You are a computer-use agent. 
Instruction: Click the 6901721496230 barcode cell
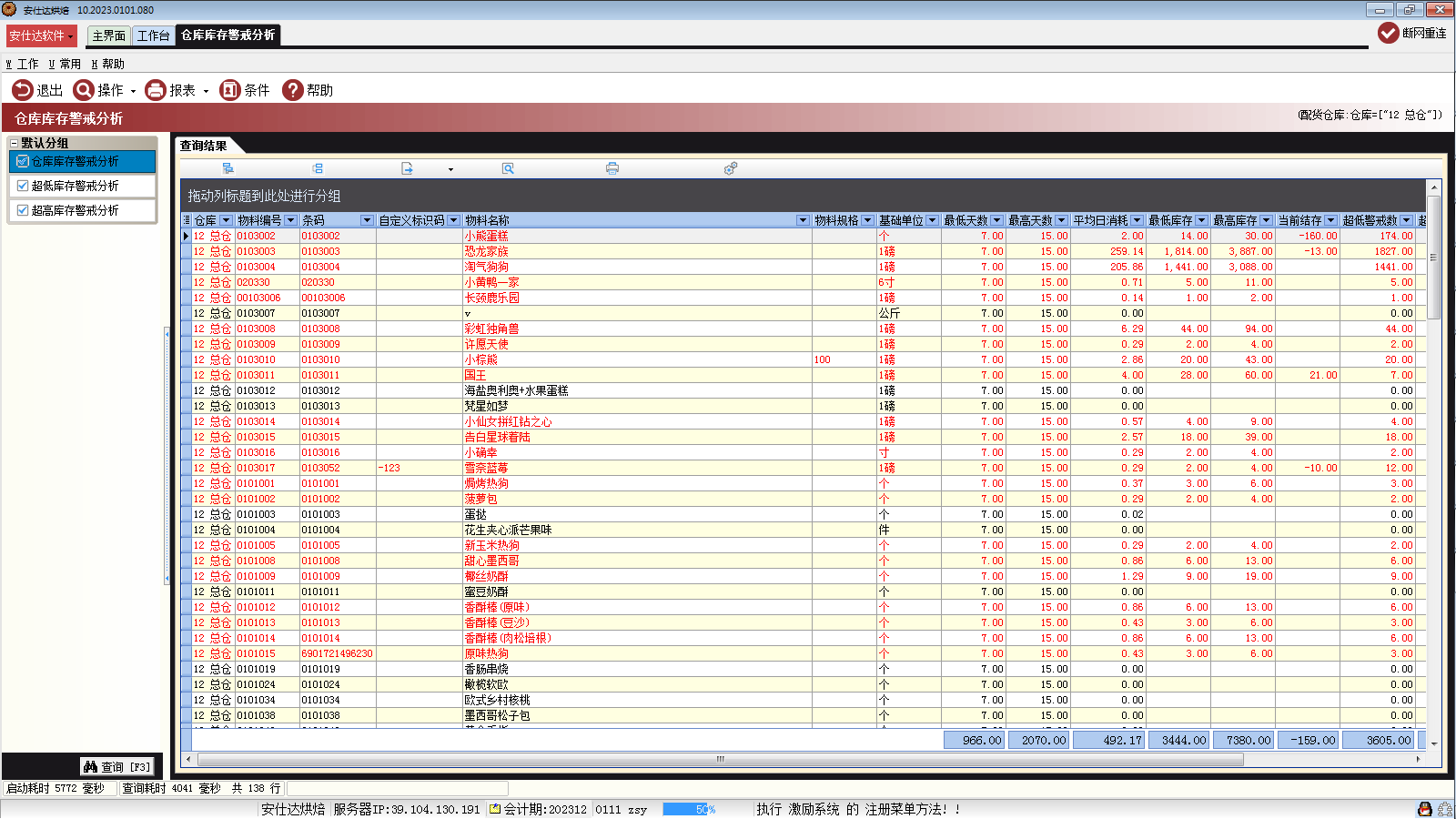[338, 653]
